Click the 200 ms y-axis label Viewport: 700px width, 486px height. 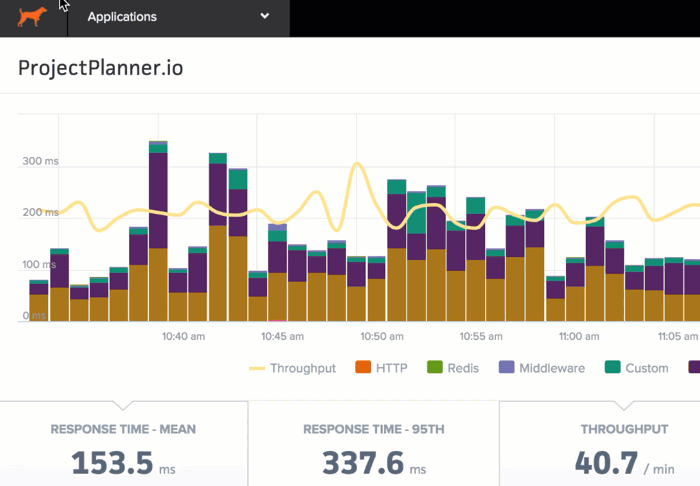click(x=40, y=212)
